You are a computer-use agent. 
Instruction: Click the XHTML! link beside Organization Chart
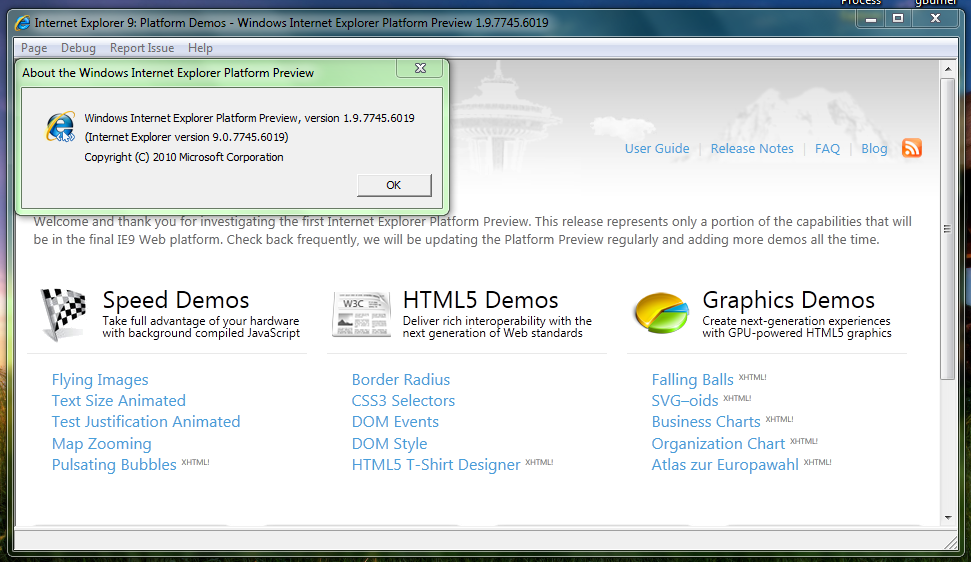[804, 441]
